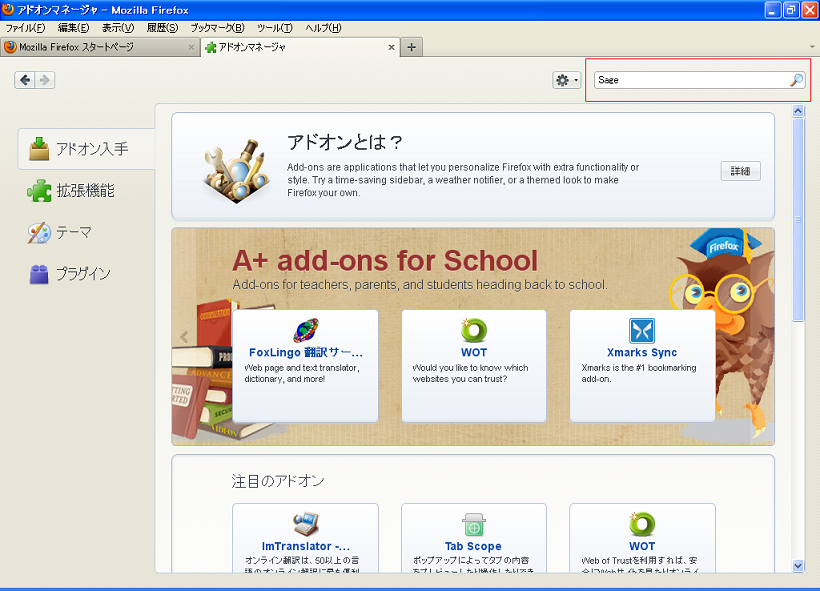820x591 pixels.
Task: Open the 履歴(S) menu
Action: (x=162, y=28)
